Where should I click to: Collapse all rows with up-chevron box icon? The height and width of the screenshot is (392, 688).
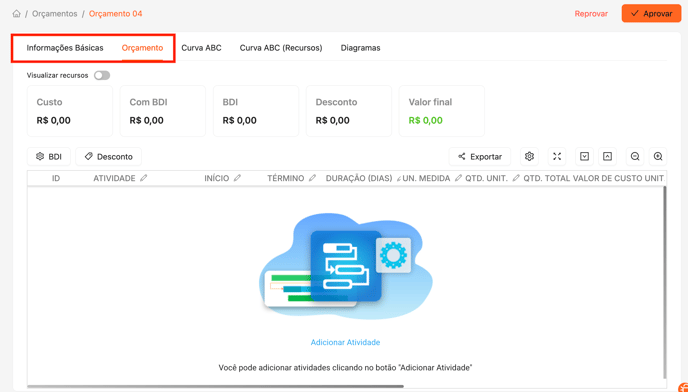pyautogui.click(x=607, y=157)
